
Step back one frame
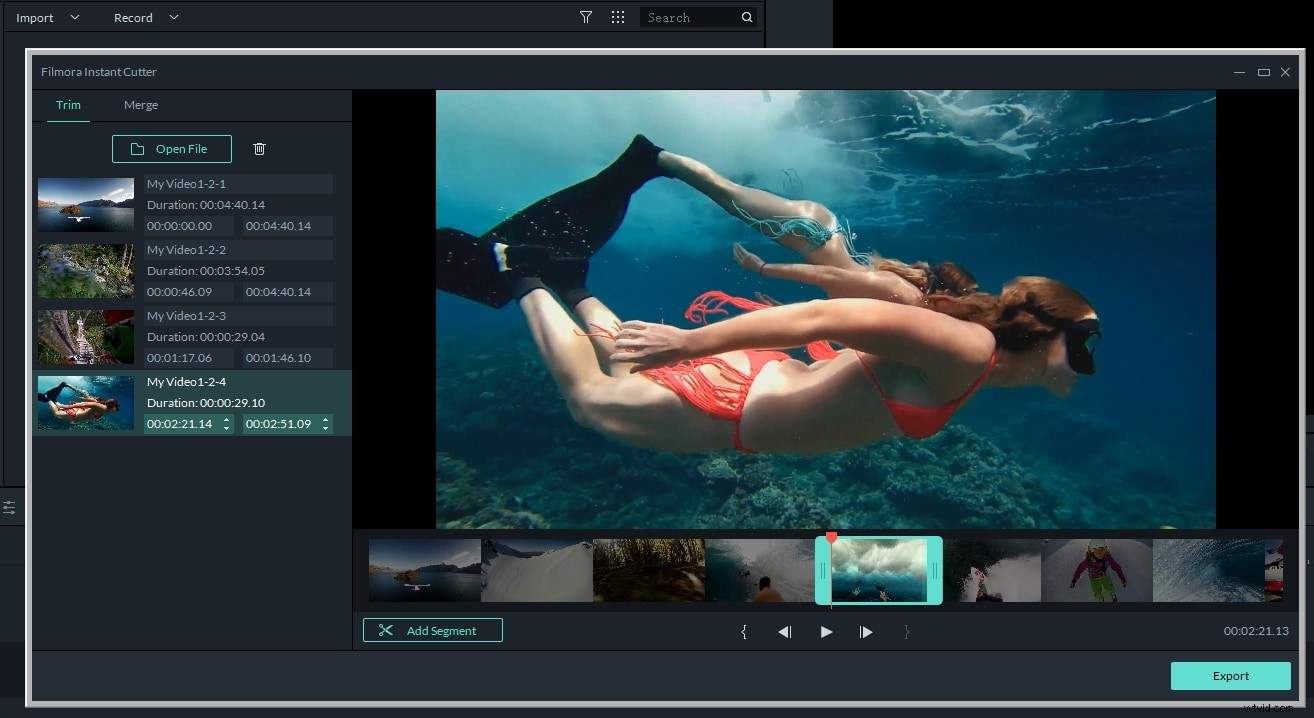[785, 631]
